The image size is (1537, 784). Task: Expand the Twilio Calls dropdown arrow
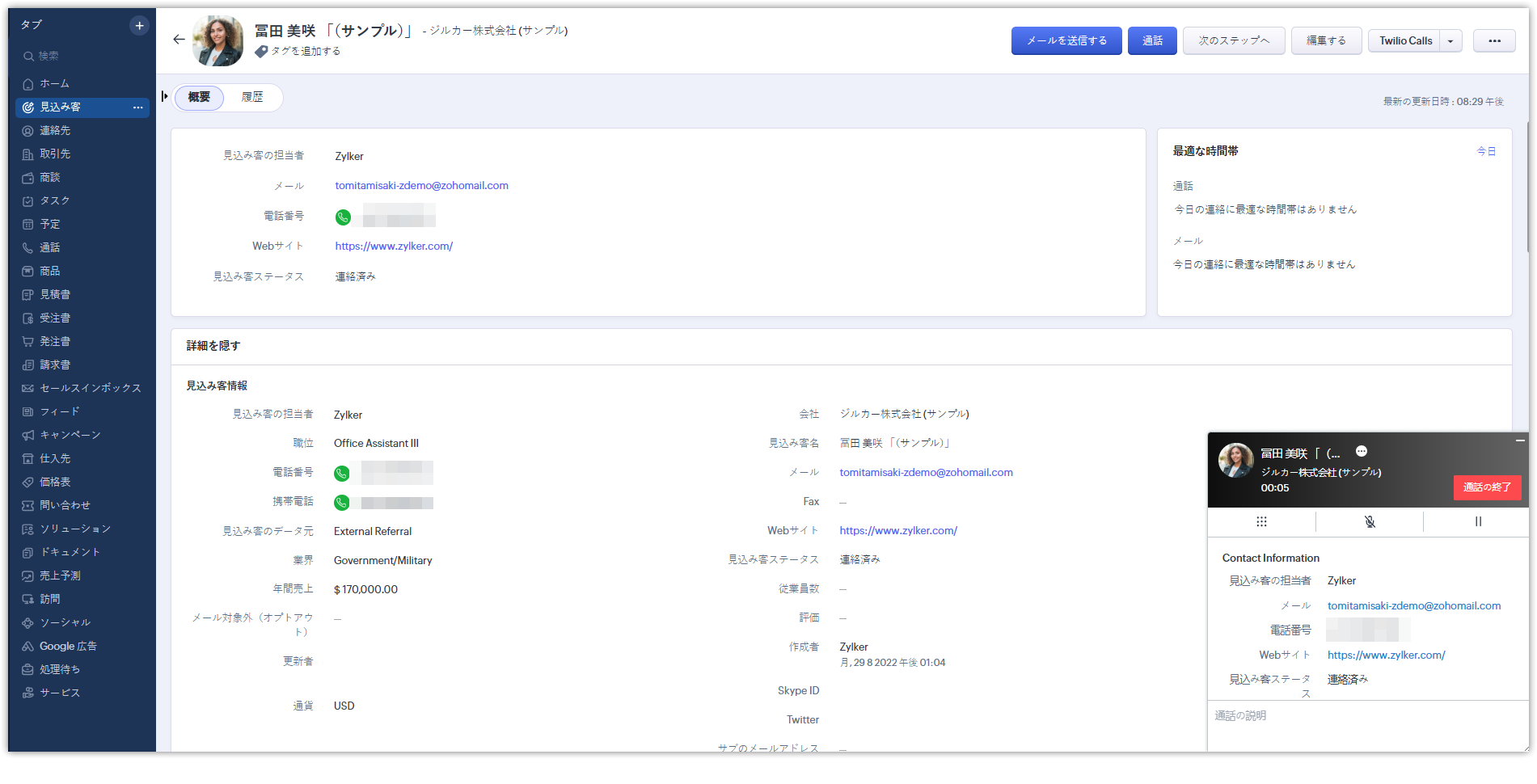pos(1450,41)
